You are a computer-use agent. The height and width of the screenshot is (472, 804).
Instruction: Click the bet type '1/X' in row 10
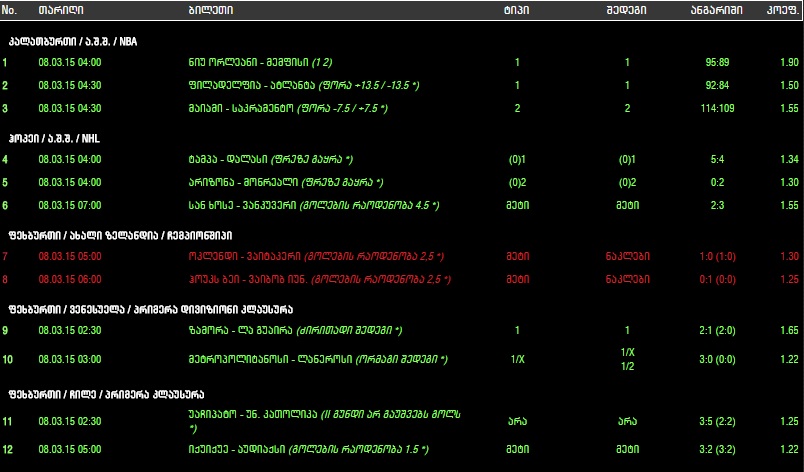pos(517,359)
